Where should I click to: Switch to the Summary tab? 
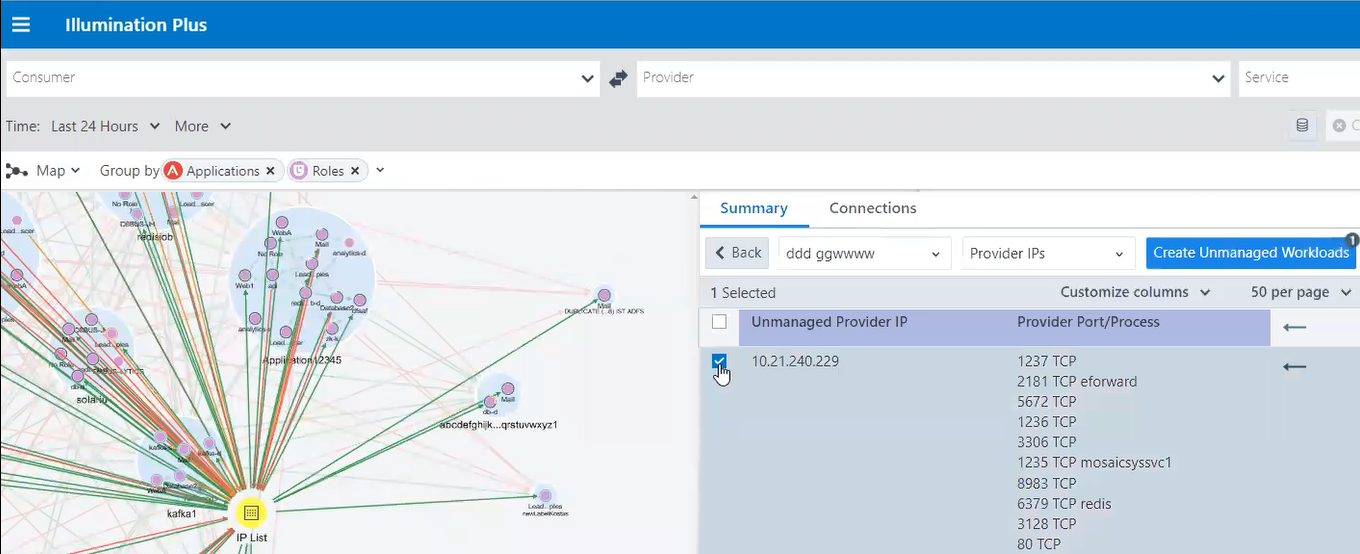pyautogui.click(x=754, y=208)
